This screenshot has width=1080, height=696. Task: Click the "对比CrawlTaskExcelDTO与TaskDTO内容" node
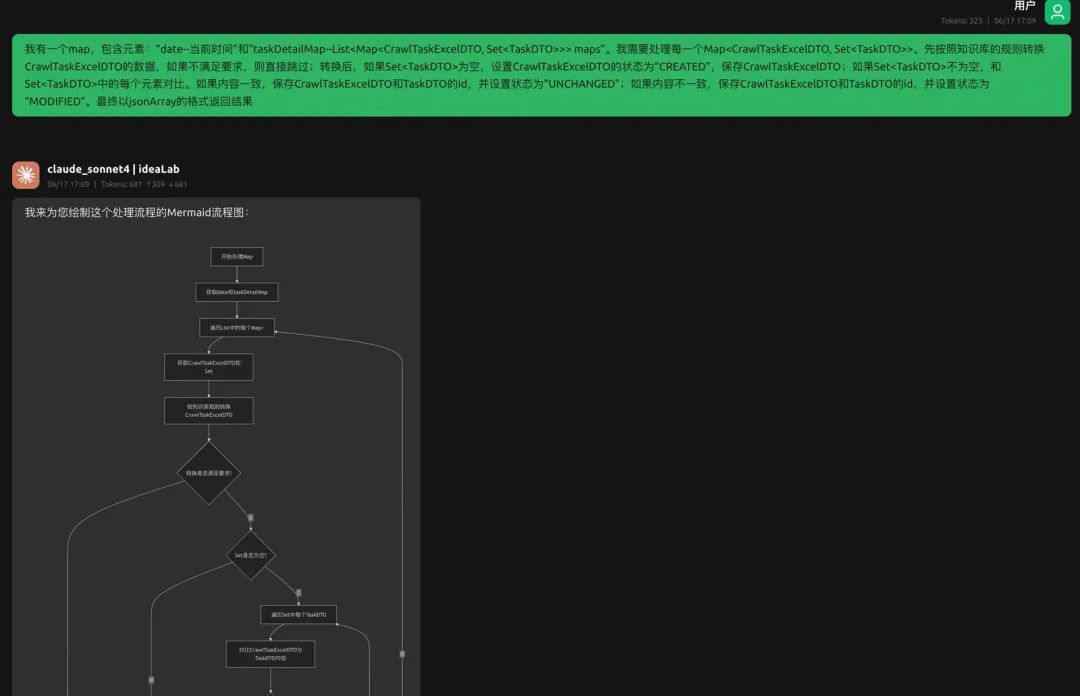pyautogui.click(x=270, y=654)
